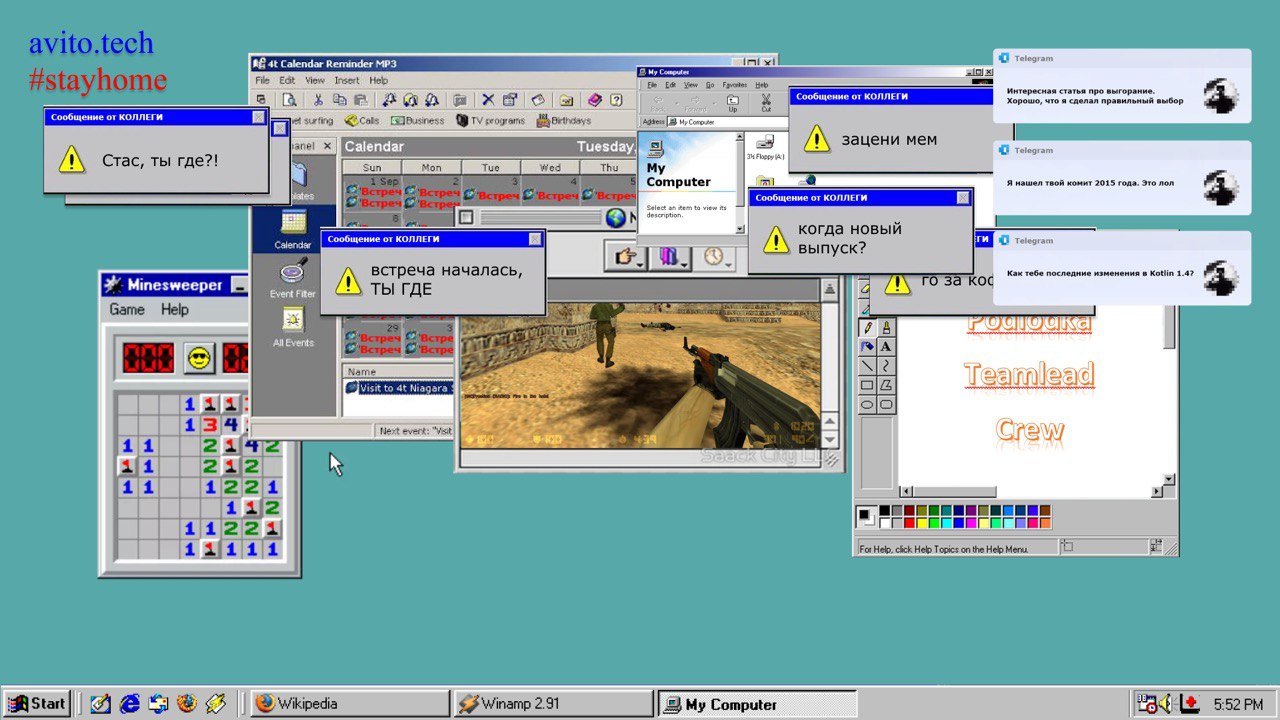Click scroll-up arrow of the game viewer window

[x=829, y=290]
